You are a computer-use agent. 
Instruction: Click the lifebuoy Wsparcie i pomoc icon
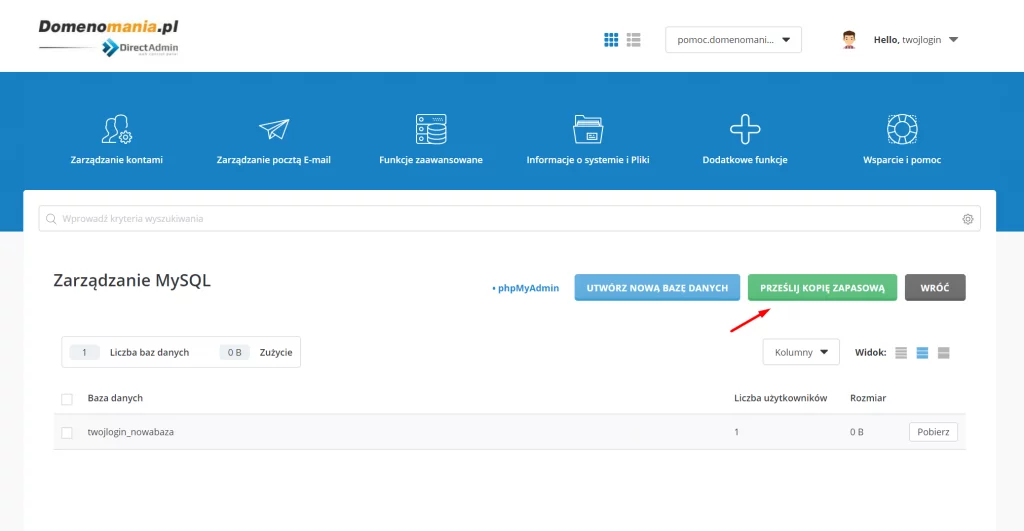902,129
